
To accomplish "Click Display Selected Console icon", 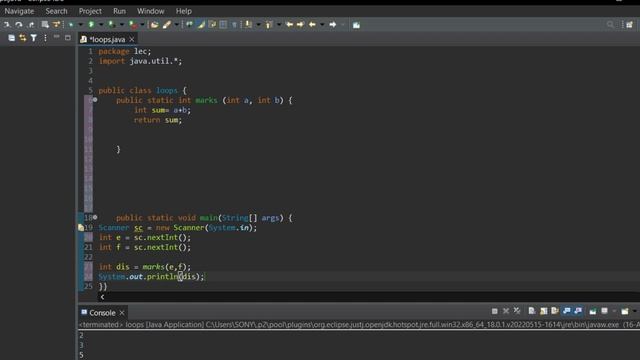I will point(605,311).
